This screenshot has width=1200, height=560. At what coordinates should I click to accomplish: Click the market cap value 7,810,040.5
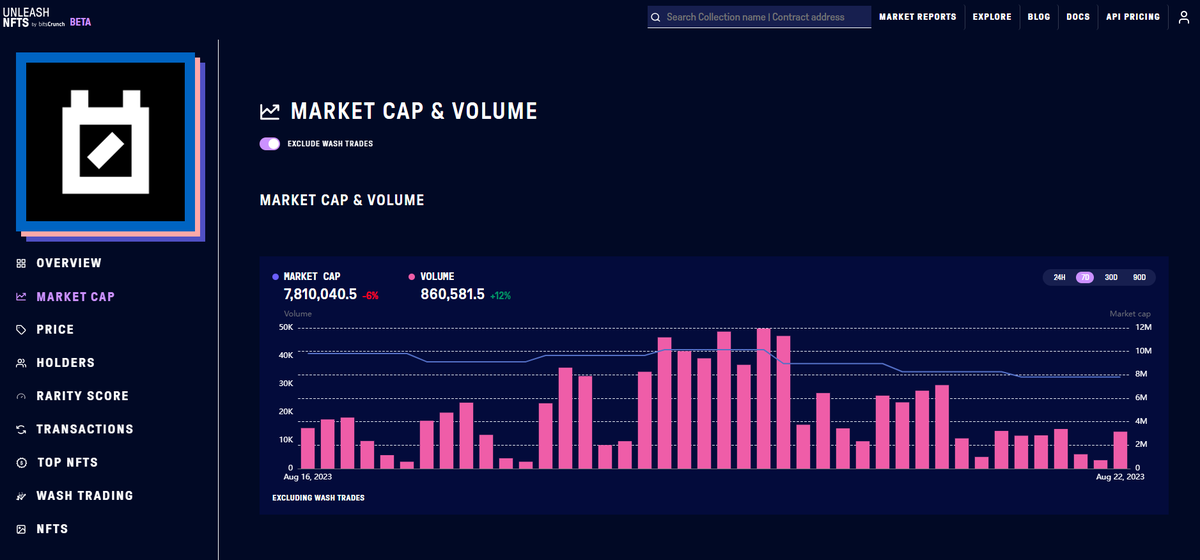tap(321, 294)
